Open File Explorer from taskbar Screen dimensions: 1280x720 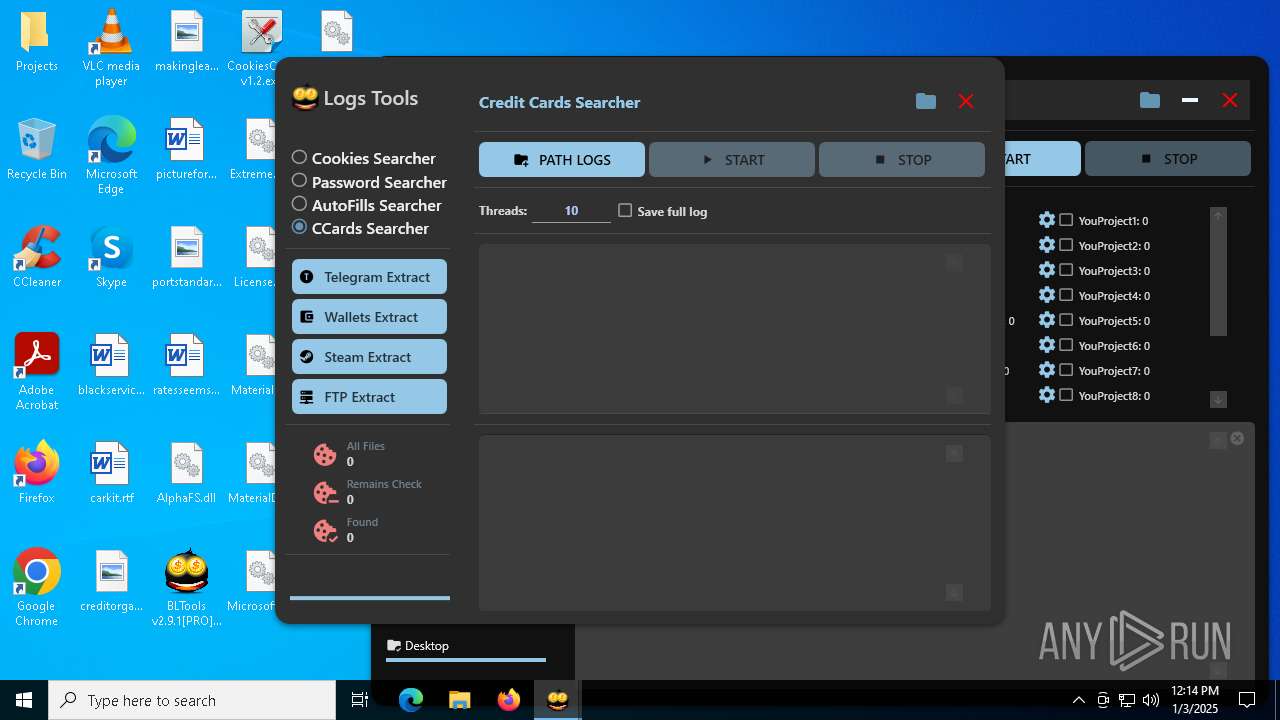[x=460, y=700]
